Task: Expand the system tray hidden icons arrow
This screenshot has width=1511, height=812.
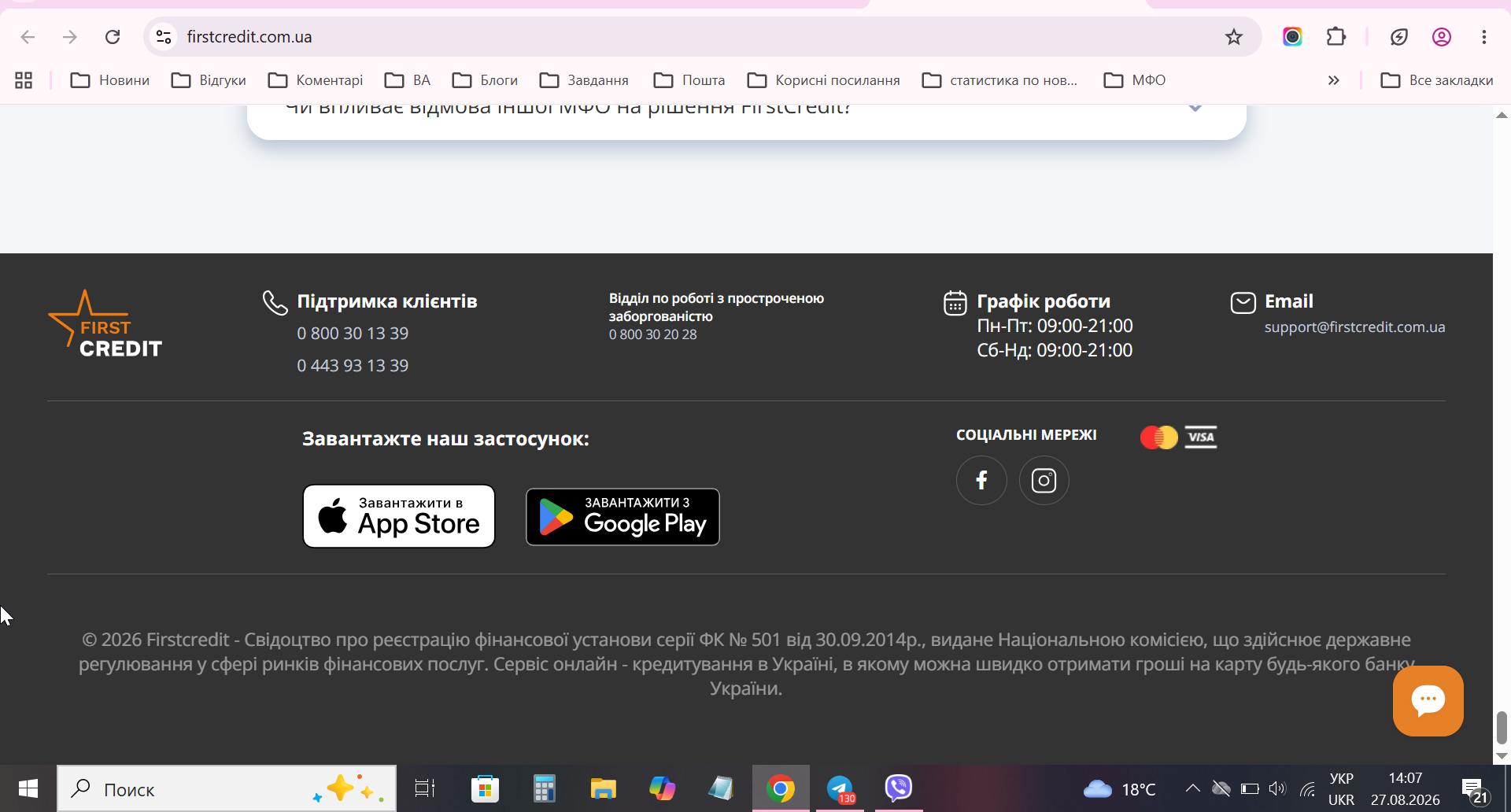Action: point(1192,788)
